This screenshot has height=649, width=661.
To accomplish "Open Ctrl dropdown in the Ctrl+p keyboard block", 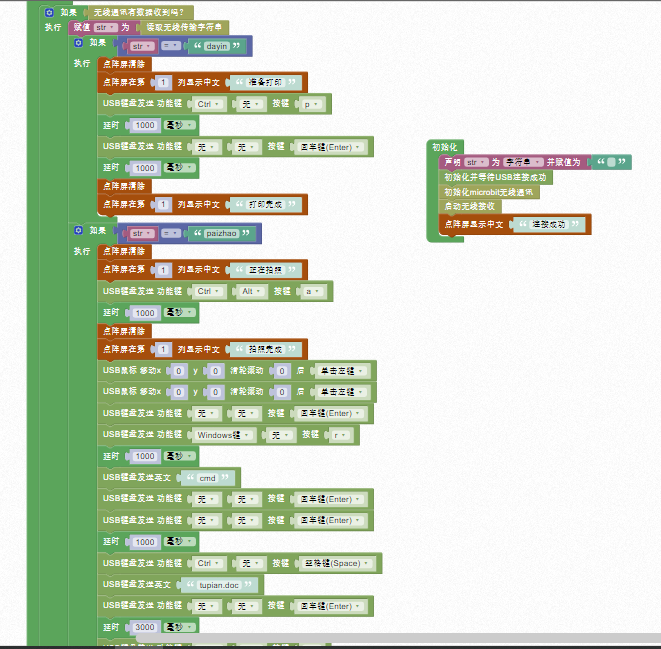I will tap(209, 104).
